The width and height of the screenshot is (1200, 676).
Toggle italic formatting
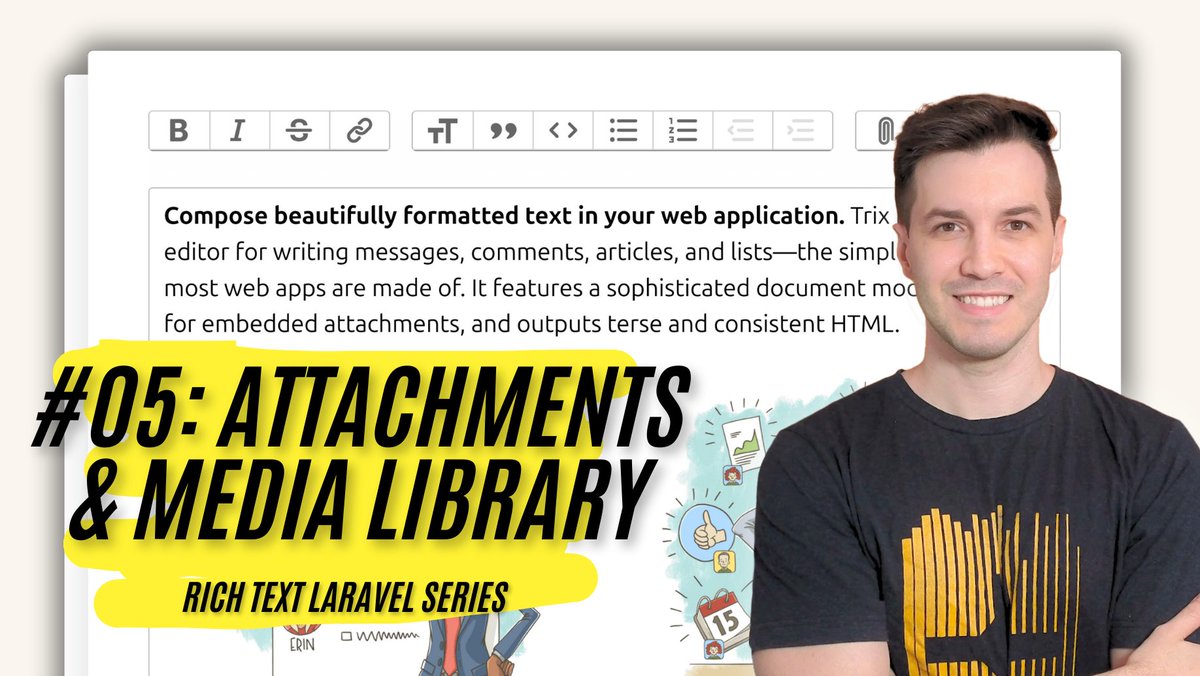[x=237, y=130]
